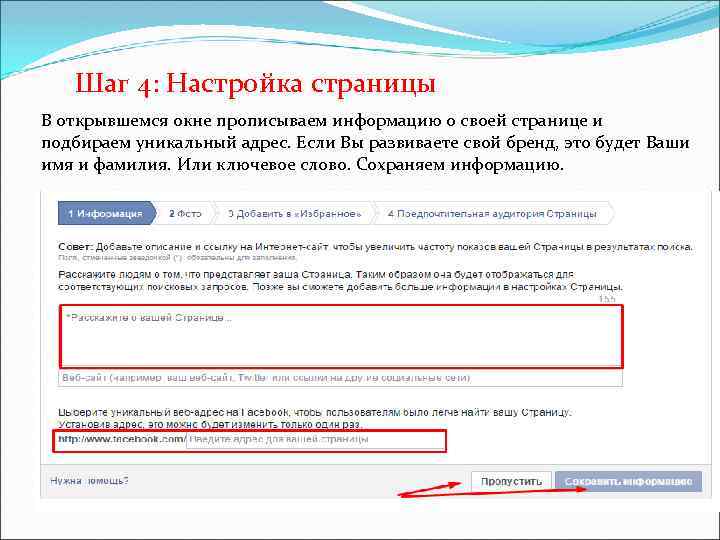The width and height of the screenshot is (720, 540).
Task: Click the "Расскажите о вашей Странице" text area
Action: (x=341, y=337)
